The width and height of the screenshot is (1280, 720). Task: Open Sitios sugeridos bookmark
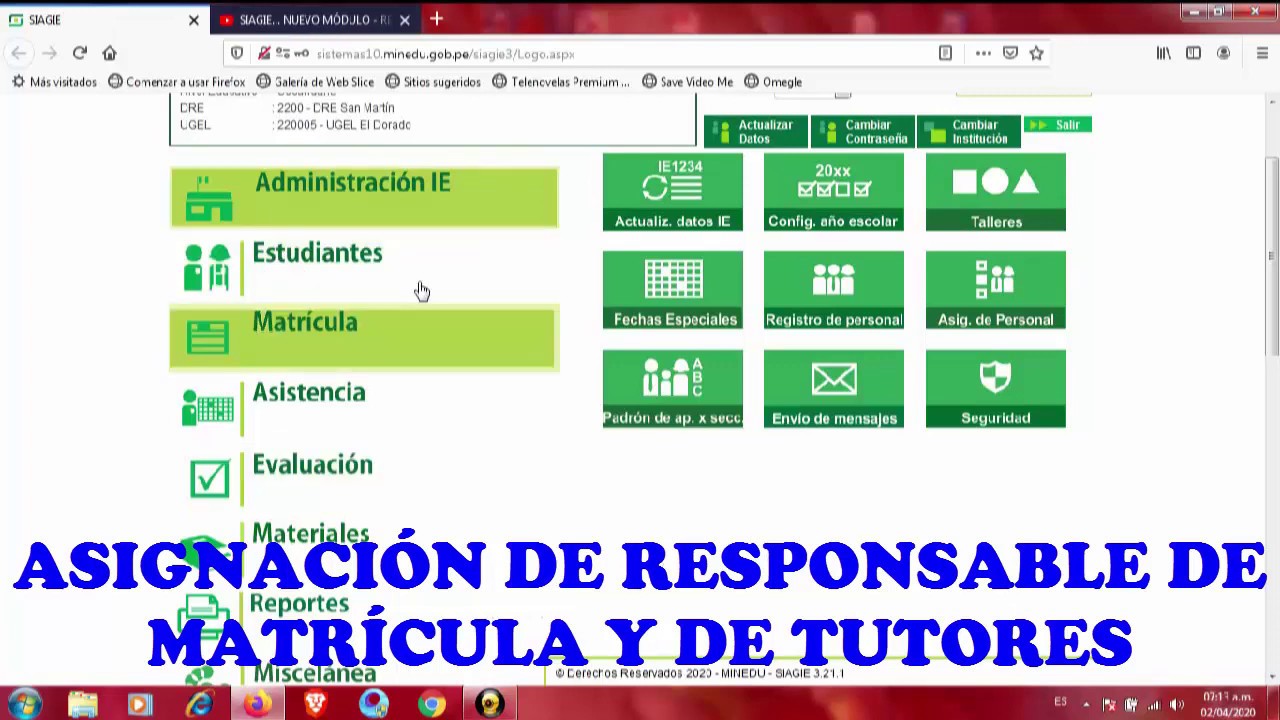[x=433, y=82]
